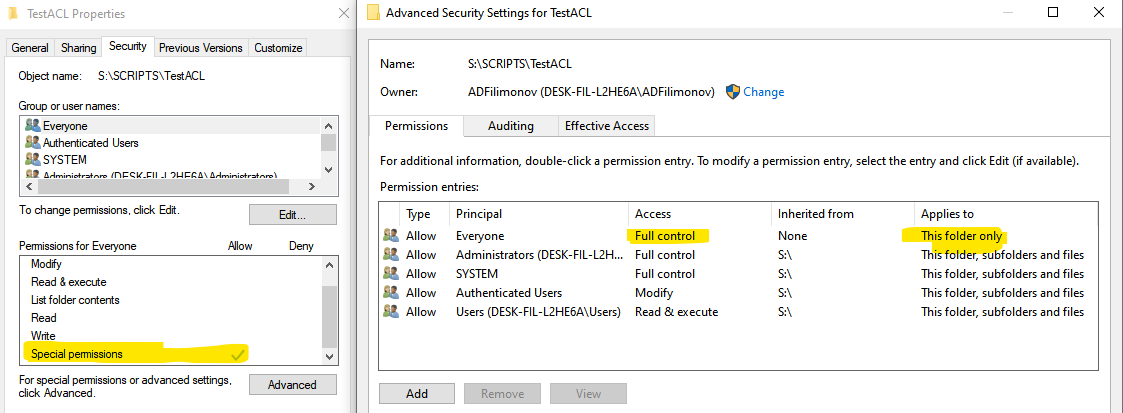Click the down arrow of group names scrollbar

[328, 170]
